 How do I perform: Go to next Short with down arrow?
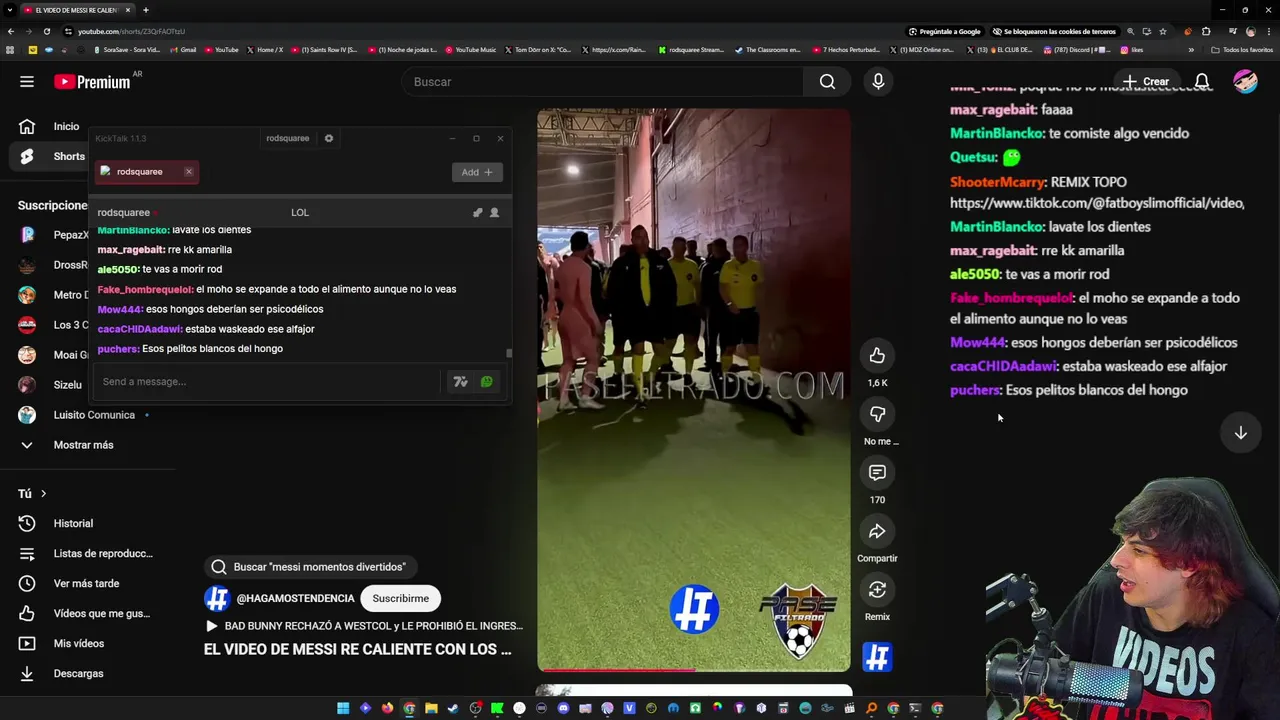tap(1240, 433)
